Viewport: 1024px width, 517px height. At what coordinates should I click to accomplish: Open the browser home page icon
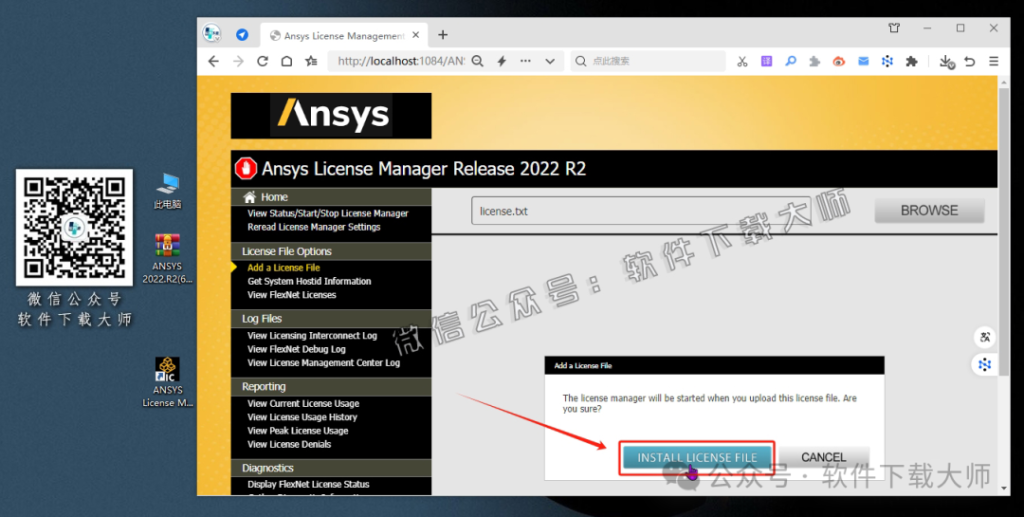tap(287, 61)
